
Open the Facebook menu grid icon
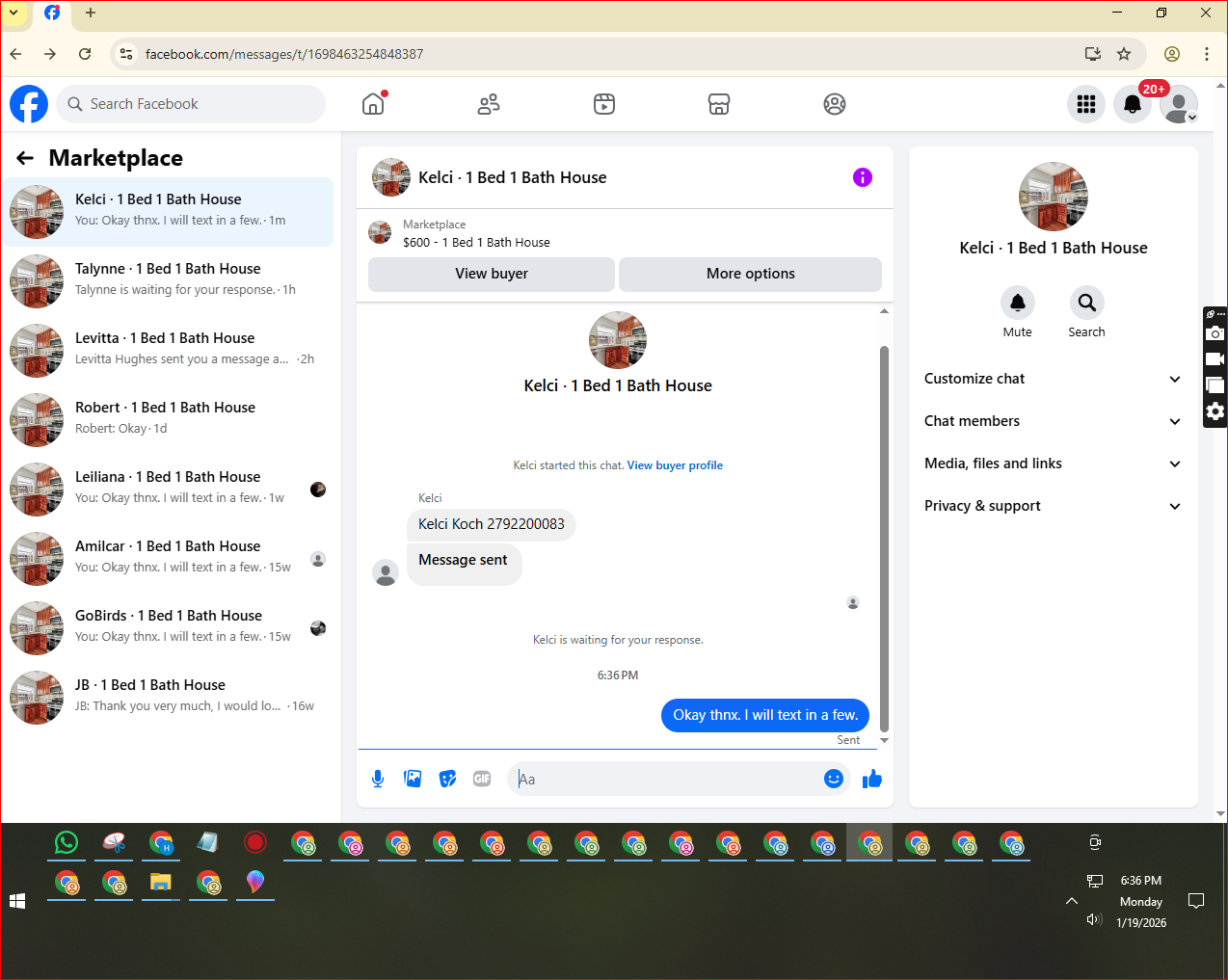point(1086,104)
